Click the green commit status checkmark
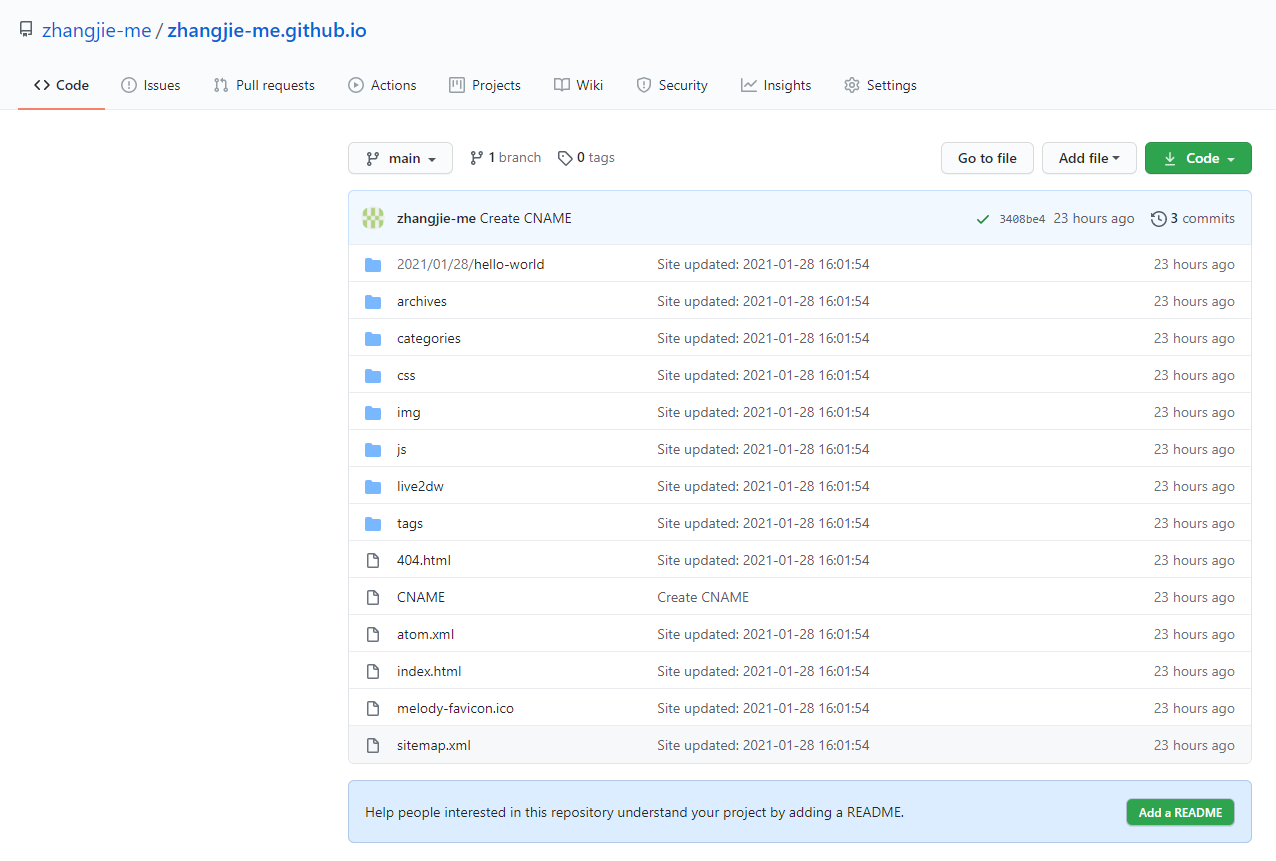The height and width of the screenshot is (861, 1276). click(x=983, y=219)
